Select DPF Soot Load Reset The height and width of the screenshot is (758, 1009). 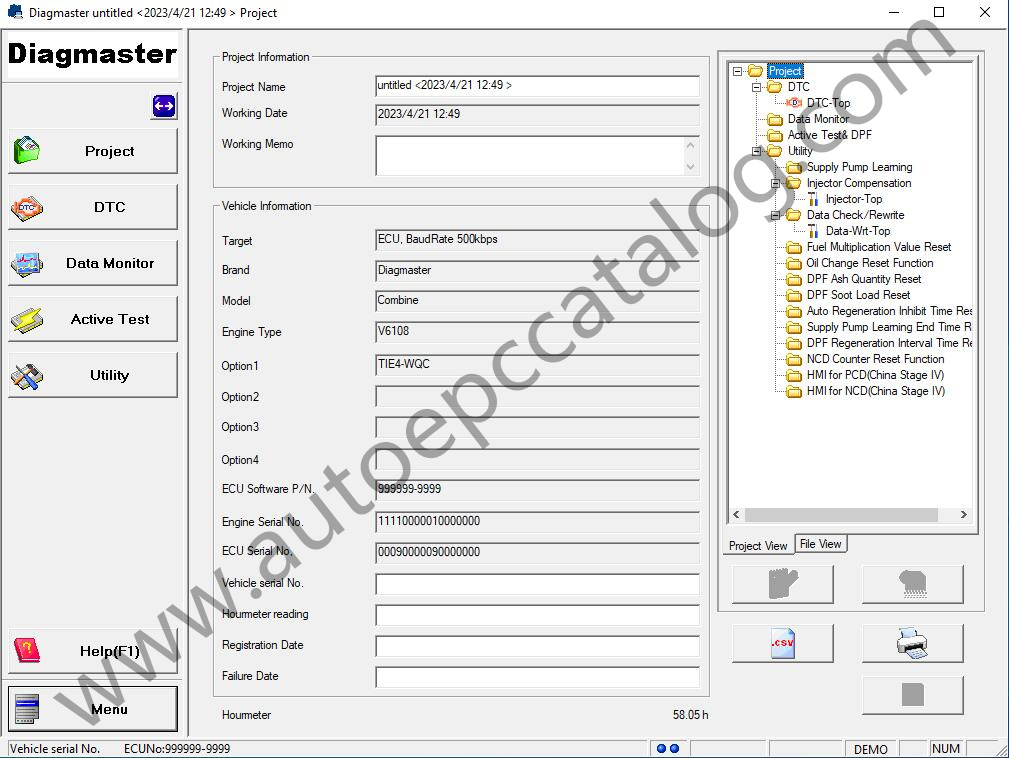[858, 295]
